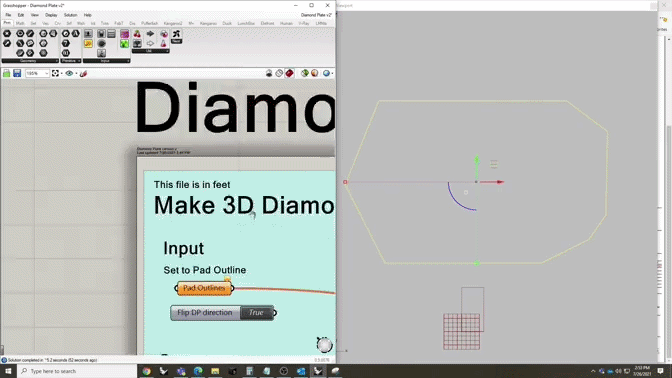Expand the Input panel bar
The width and height of the screenshot is (672, 378).
106,61
